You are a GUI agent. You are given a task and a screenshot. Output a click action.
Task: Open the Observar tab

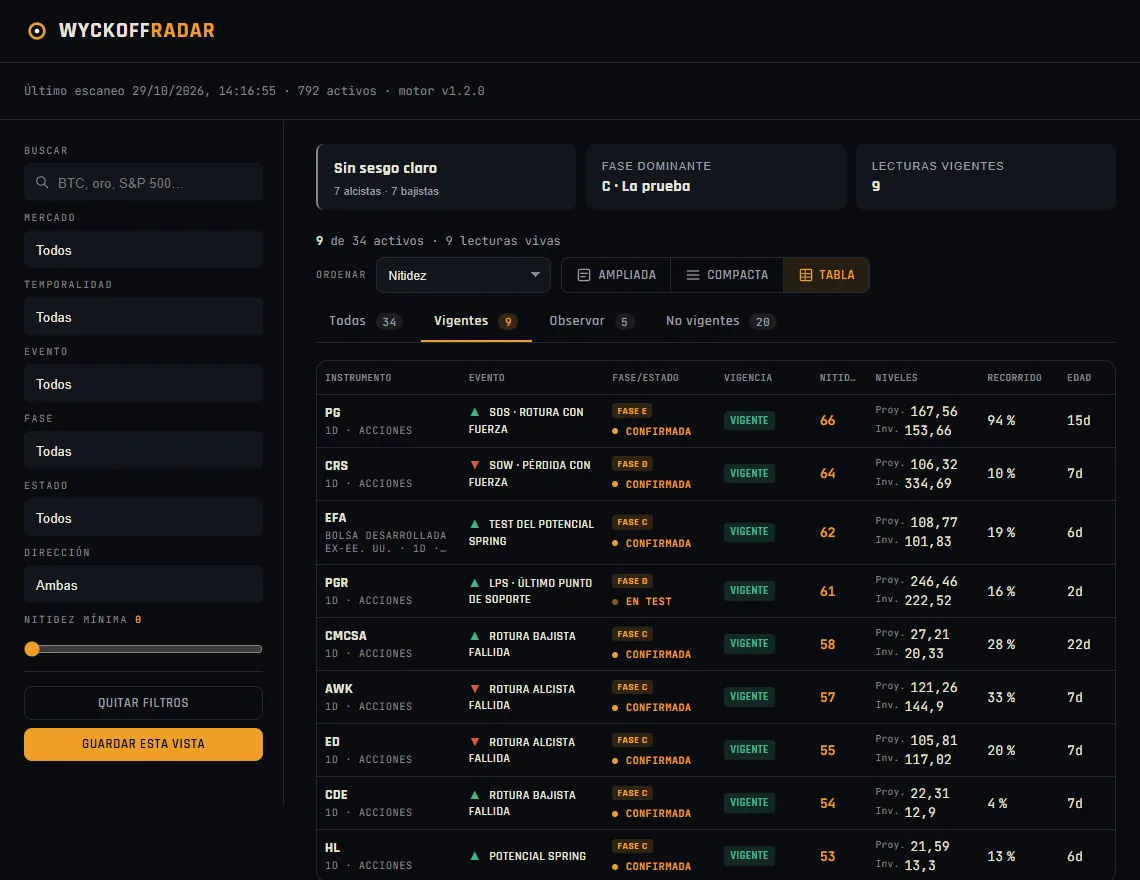(591, 321)
